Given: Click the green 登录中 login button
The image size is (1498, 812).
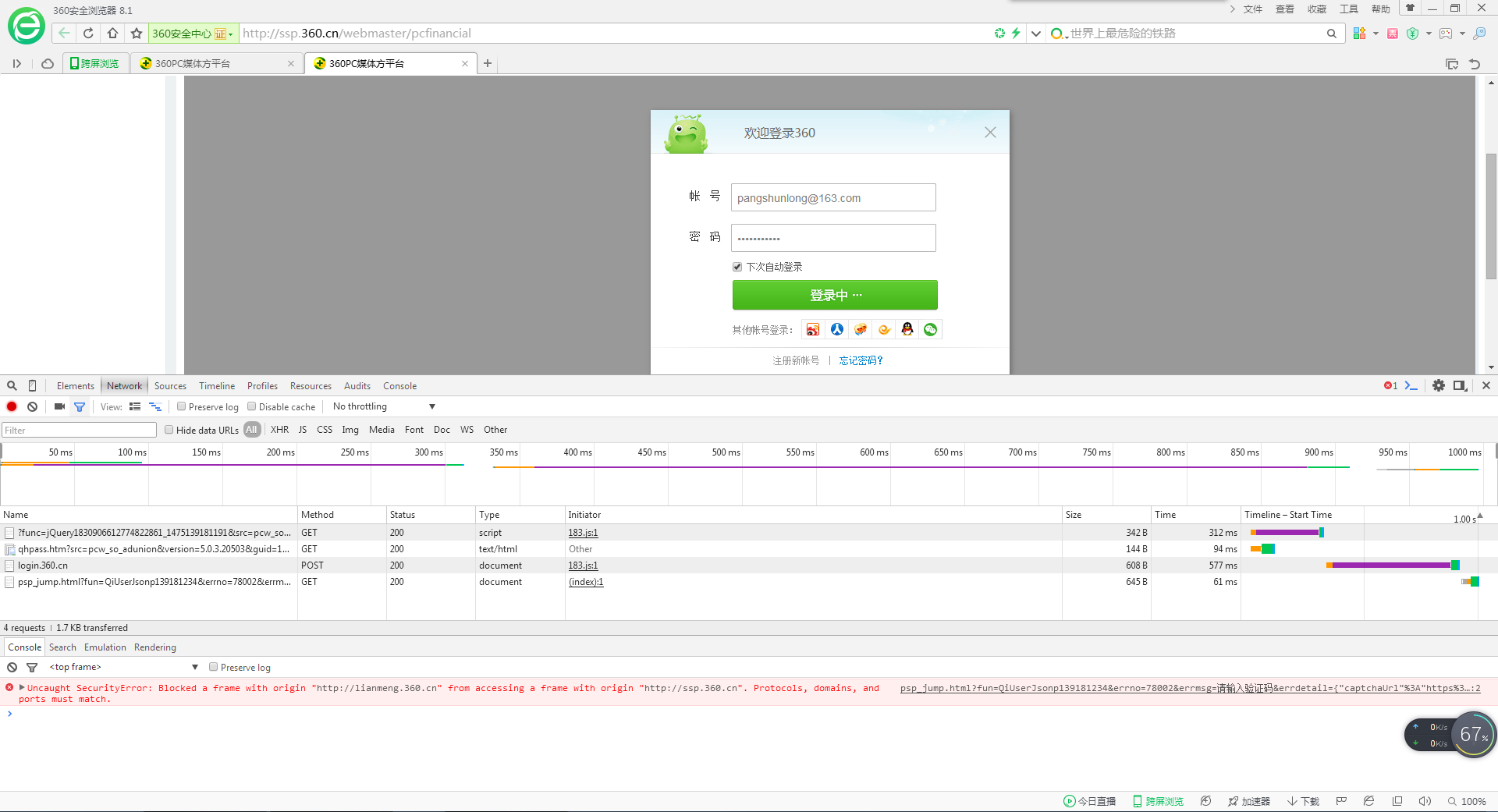Looking at the screenshot, I should [835, 295].
